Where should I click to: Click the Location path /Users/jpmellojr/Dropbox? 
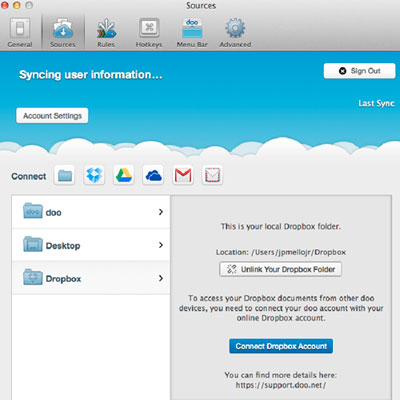click(299, 252)
